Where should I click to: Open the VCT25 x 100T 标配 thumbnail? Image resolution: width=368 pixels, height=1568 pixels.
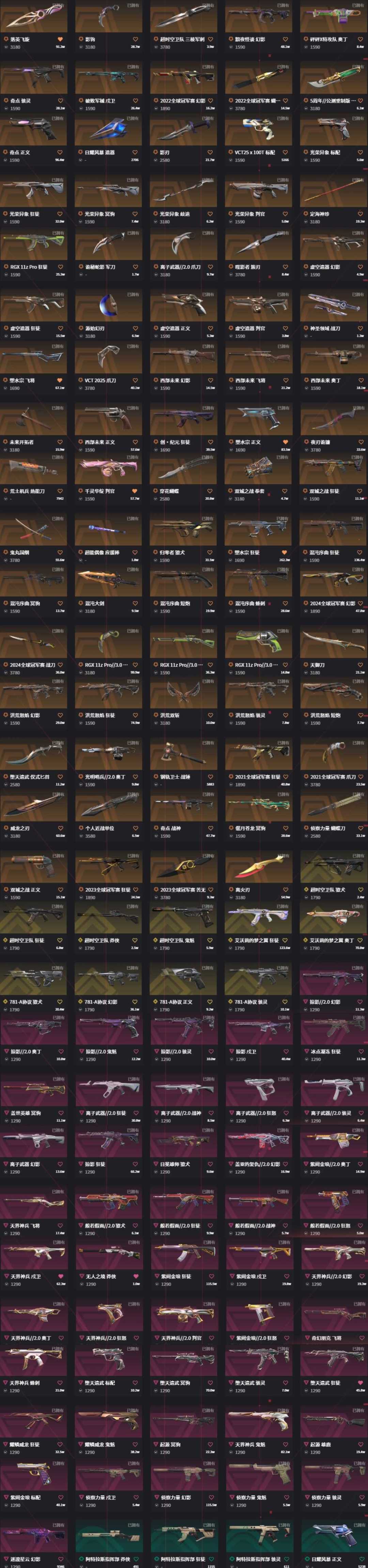[x=259, y=131]
